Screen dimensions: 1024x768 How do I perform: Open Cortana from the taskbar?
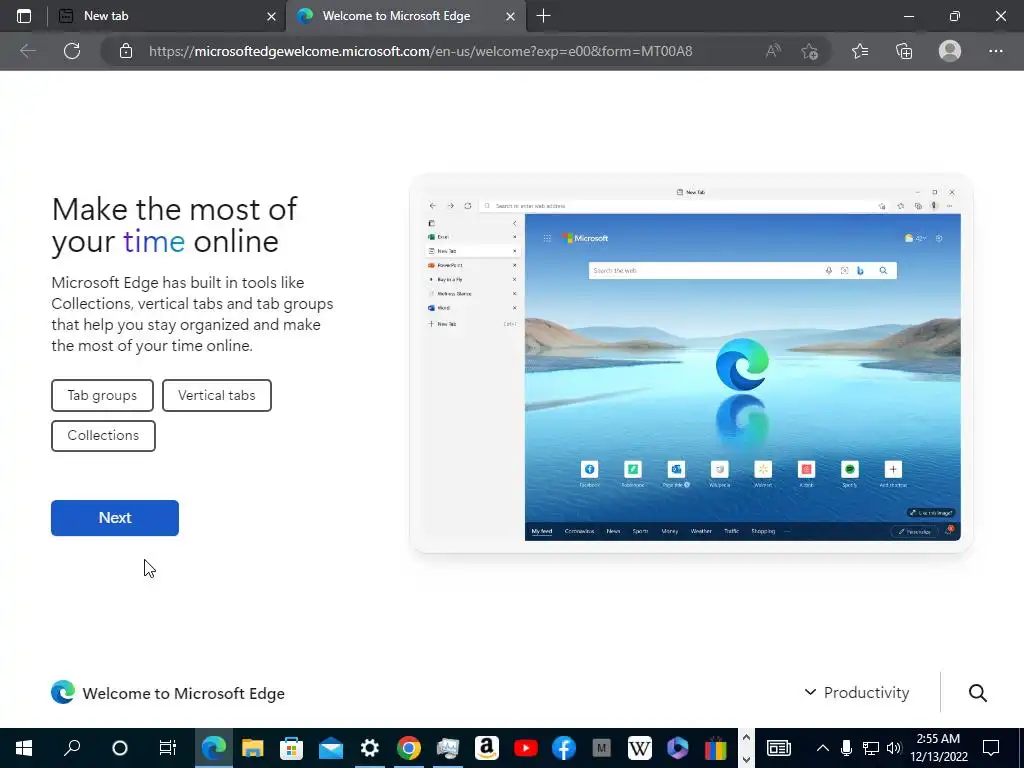(120, 748)
